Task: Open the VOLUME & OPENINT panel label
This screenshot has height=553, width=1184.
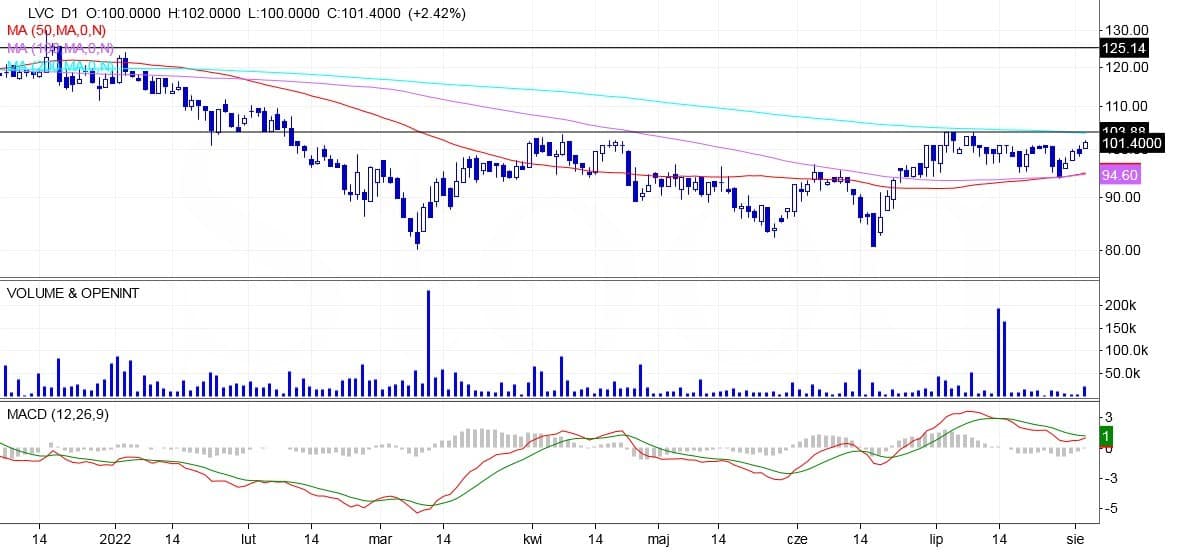Action: (73, 293)
